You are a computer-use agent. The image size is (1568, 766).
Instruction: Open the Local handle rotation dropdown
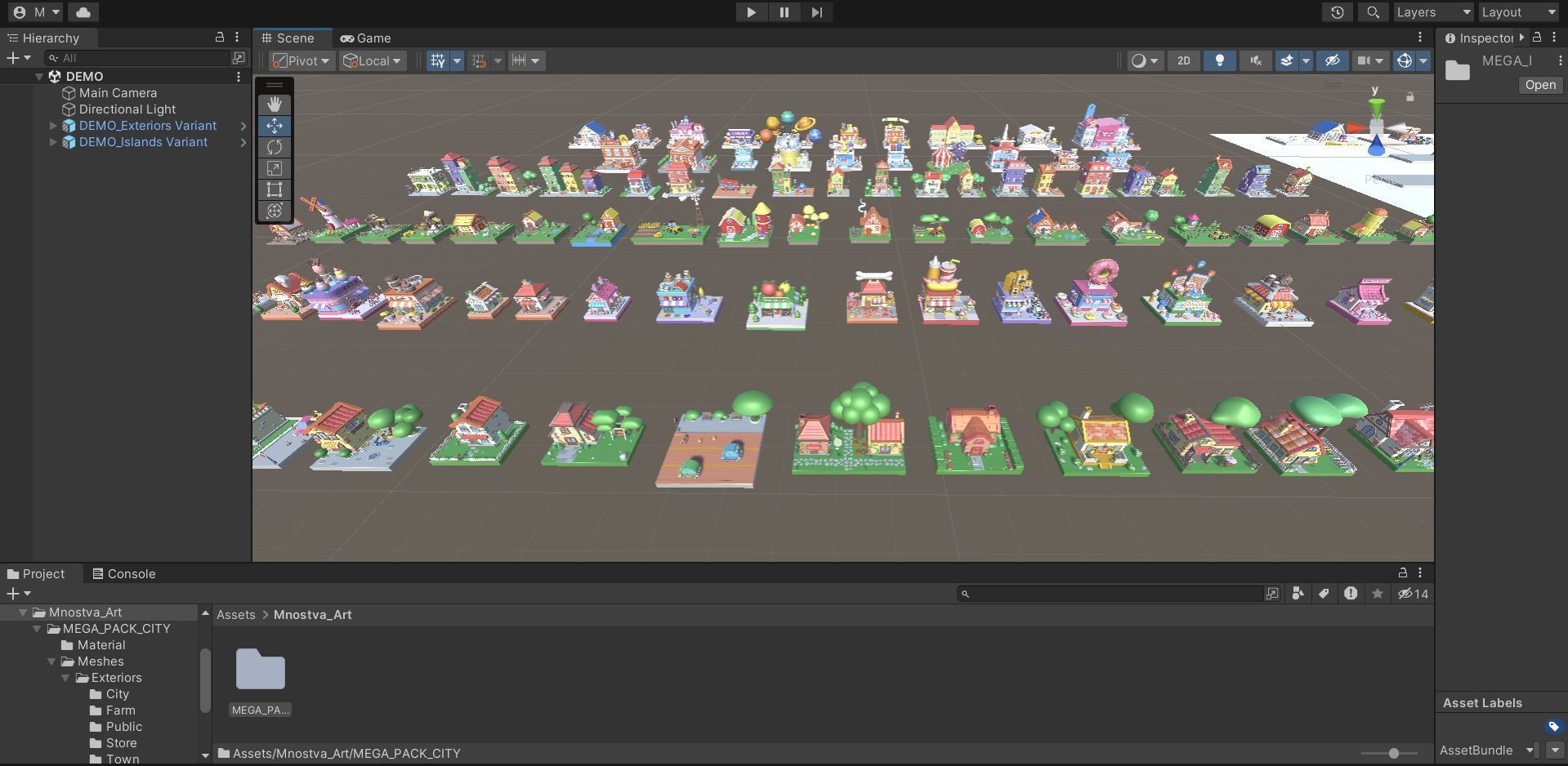click(373, 60)
